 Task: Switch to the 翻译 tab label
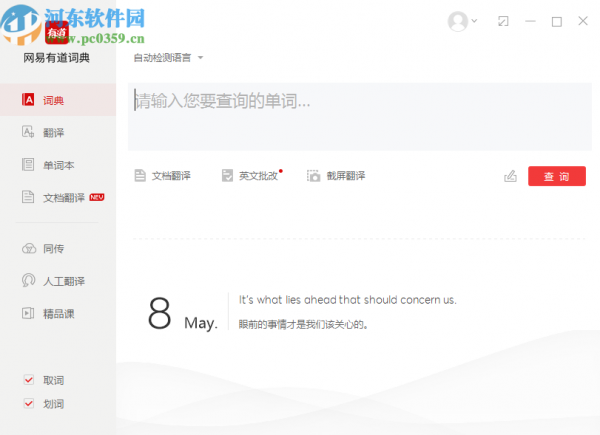coord(53,133)
